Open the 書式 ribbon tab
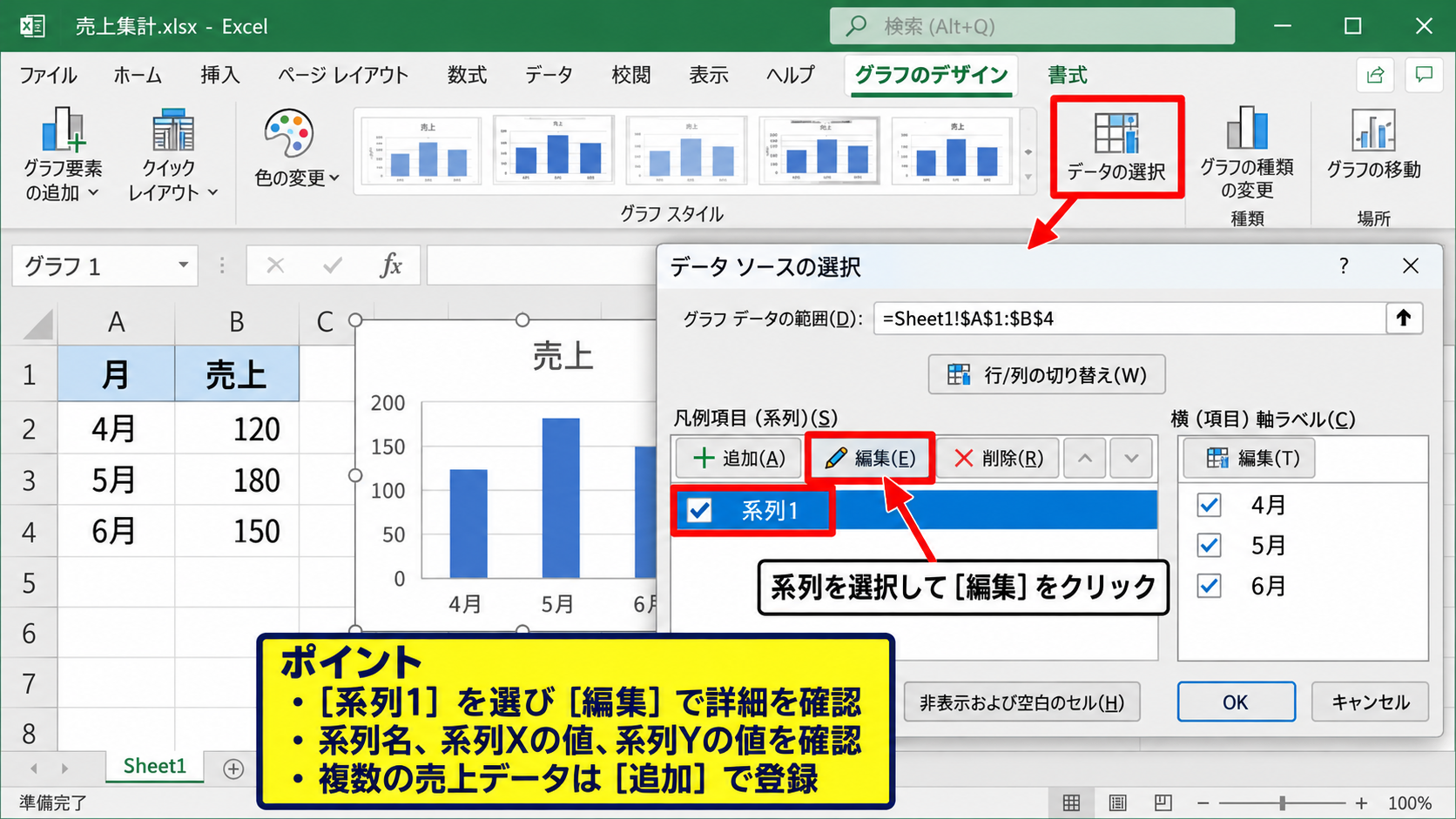The width and height of the screenshot is (1456, 819). (1067, 75)
